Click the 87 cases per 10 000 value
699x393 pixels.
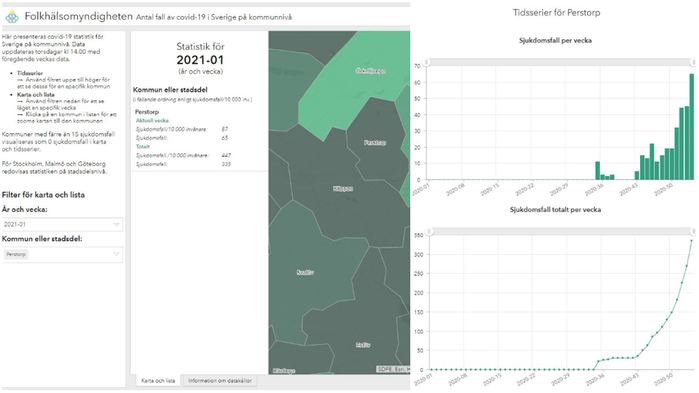(225, 129)
